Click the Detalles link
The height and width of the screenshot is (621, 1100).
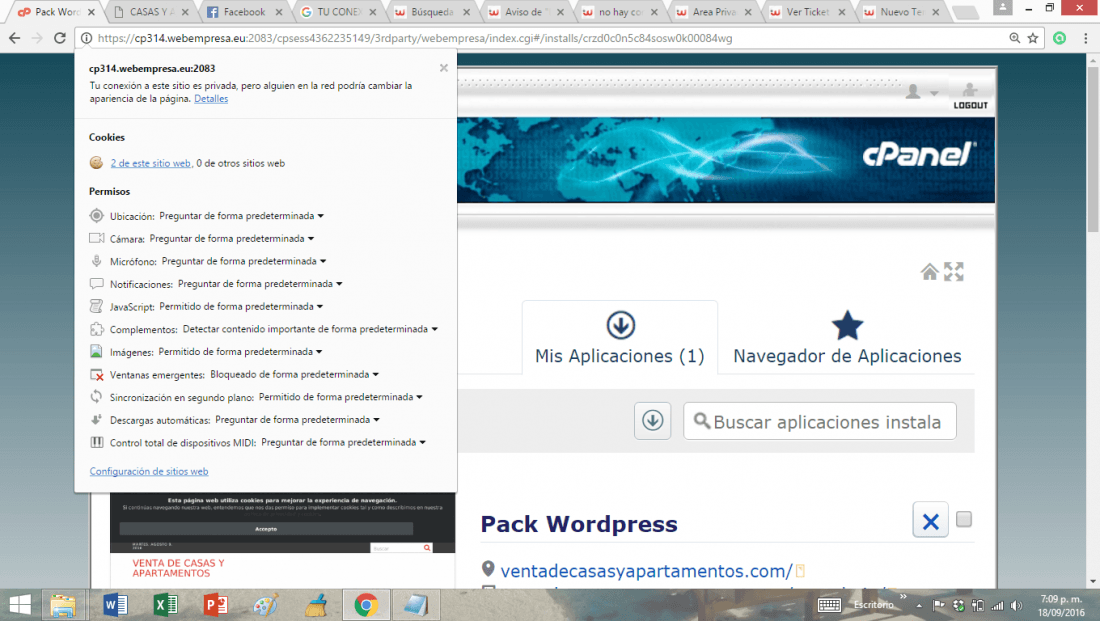point(211,99)
